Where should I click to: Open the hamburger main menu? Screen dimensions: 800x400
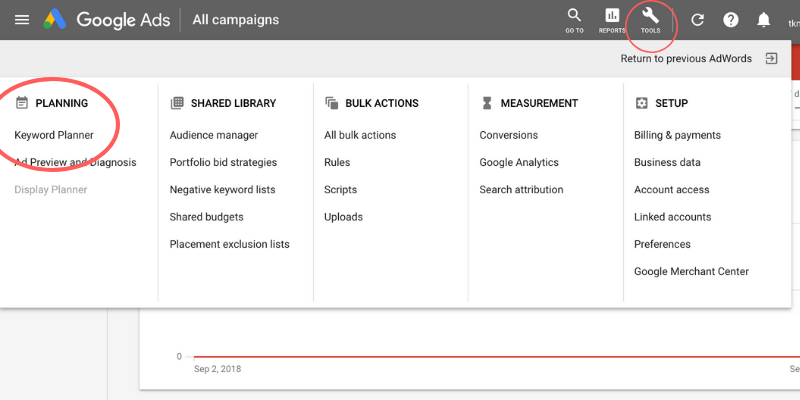point(21,20)
